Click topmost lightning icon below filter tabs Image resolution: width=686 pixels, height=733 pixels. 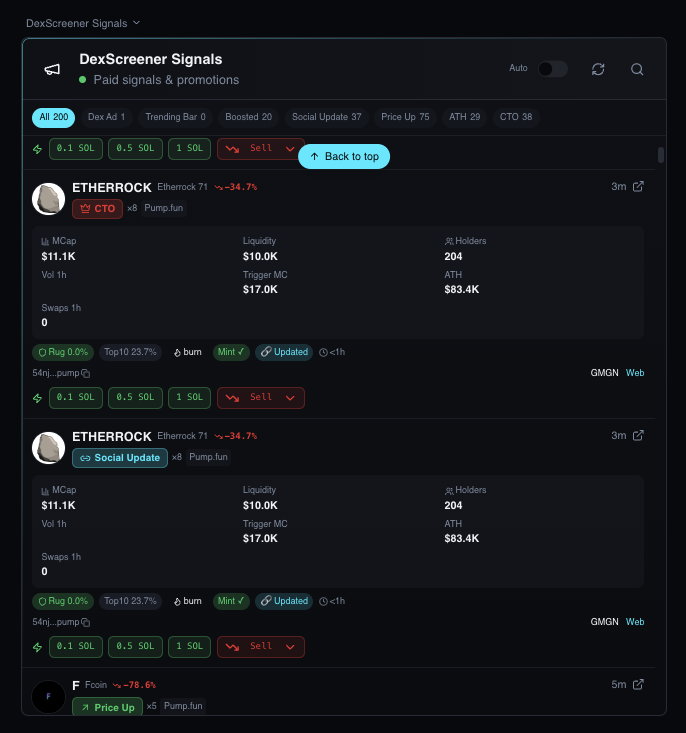point(37,149)
